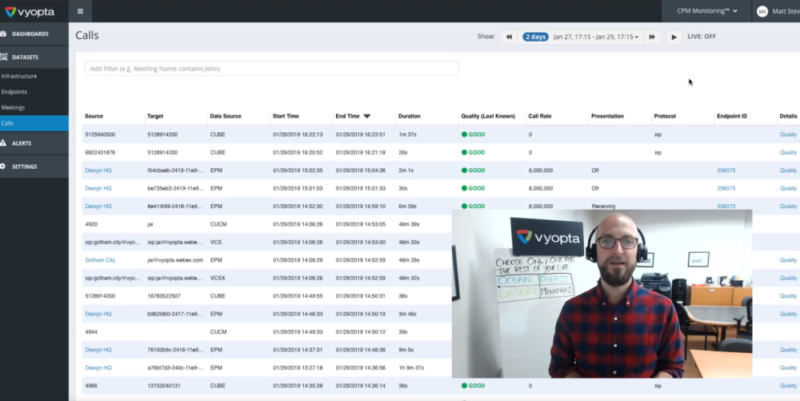The height and width of the screenshot is (401, 800).
Task: Open endpoint 256073 in 30s row
Action: tap(726, 188)
